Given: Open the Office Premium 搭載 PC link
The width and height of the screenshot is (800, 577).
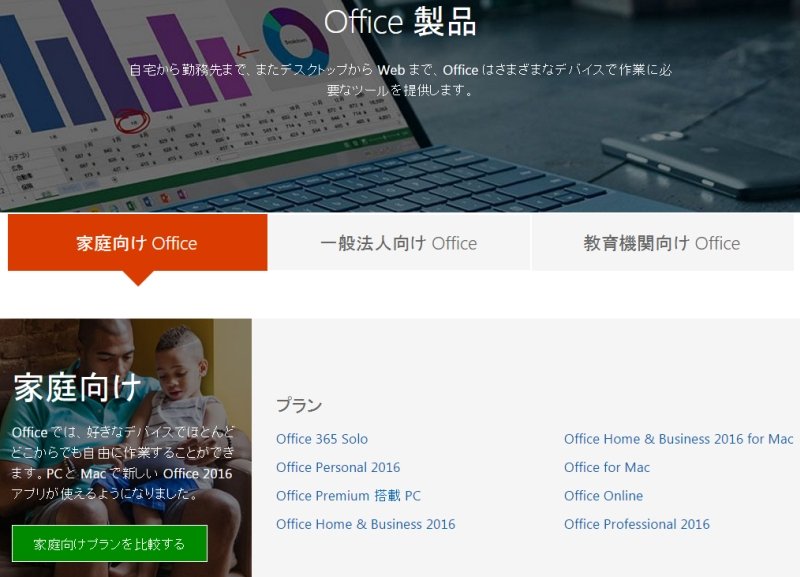Looking at the screenshot, I should 348,495.
